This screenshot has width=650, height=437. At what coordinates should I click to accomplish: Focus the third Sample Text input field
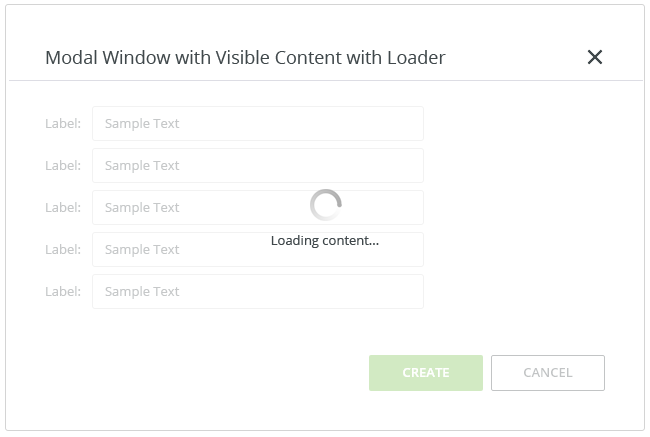258,207
